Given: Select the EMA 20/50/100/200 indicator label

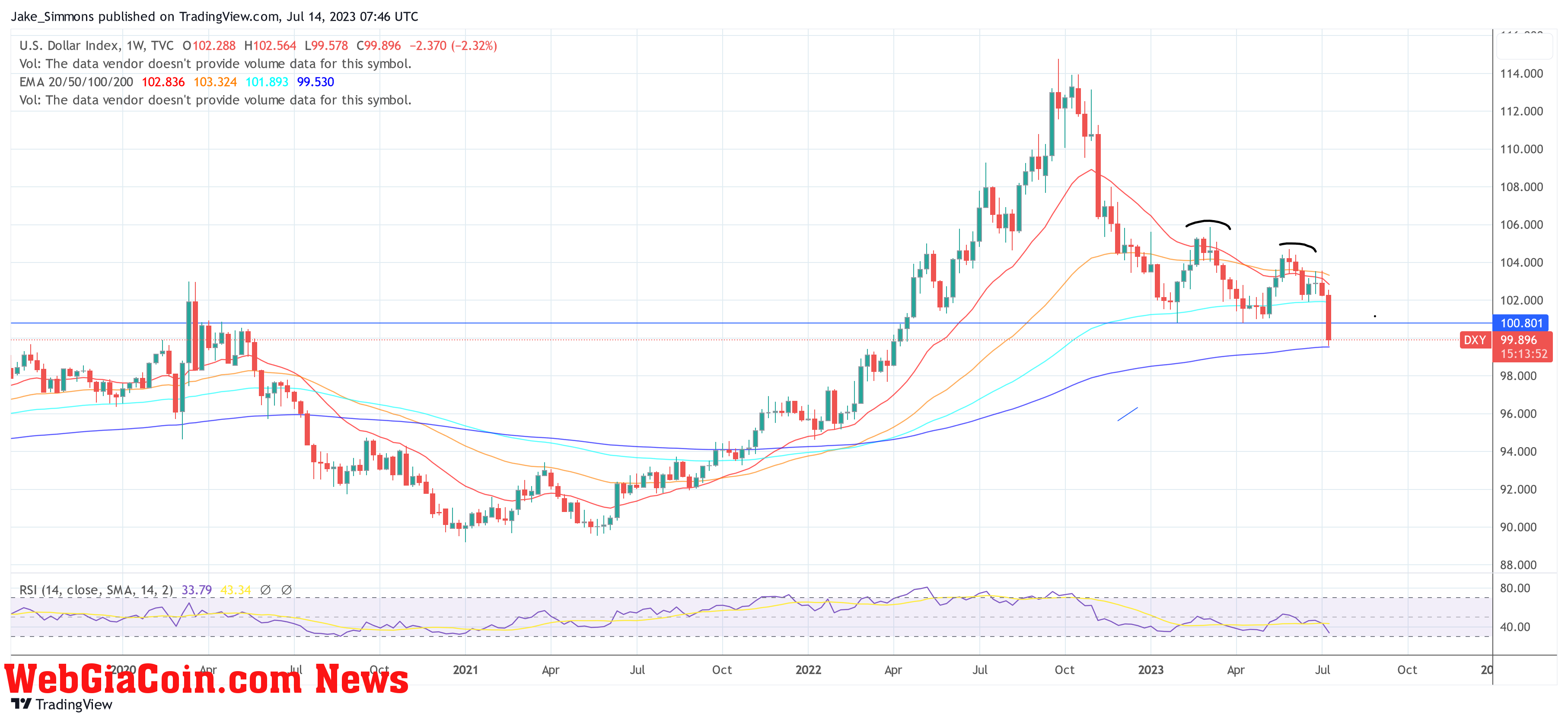Looking at the screenshot, I should [76, 82].
